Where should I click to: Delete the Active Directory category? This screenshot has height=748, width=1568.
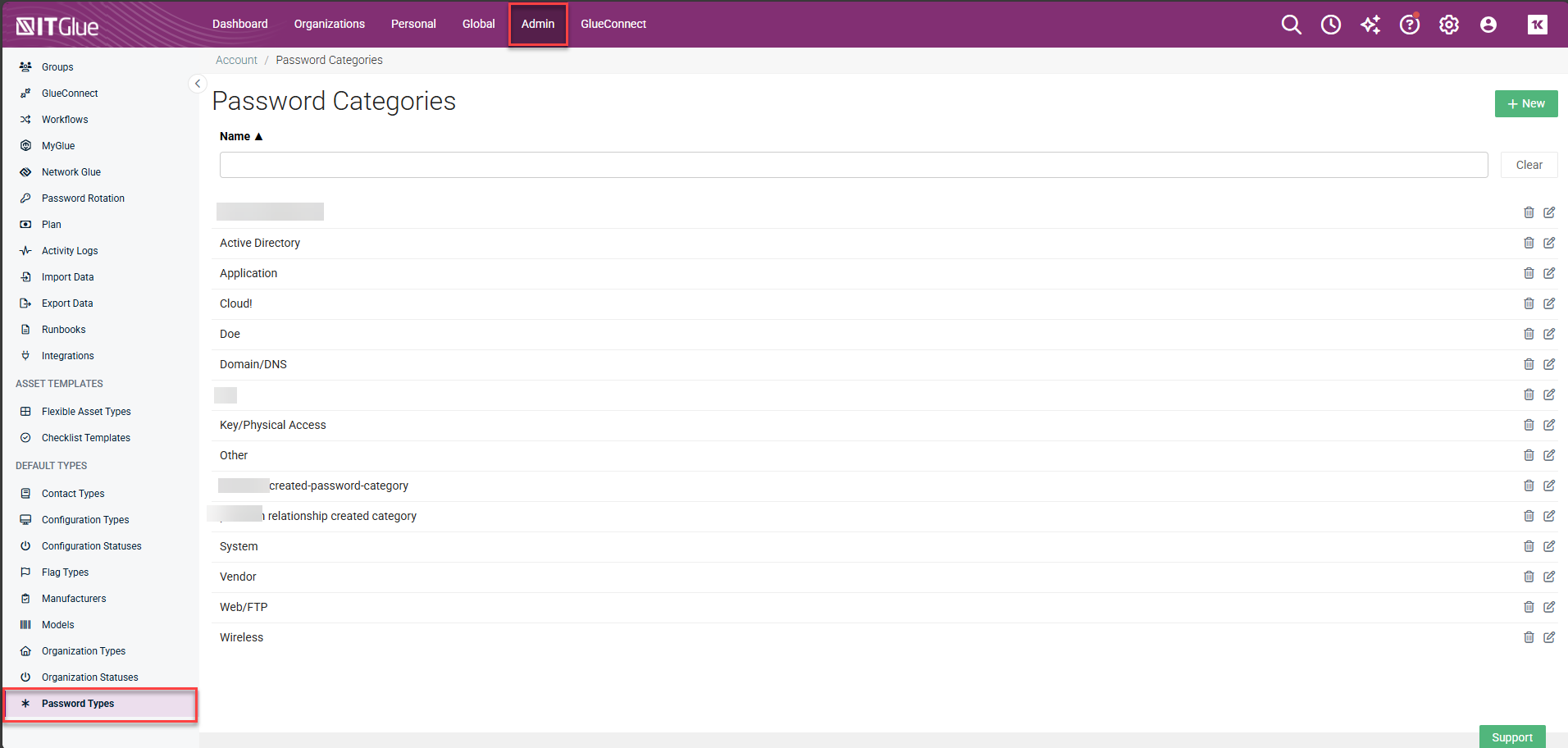[x=1529, y=243]
